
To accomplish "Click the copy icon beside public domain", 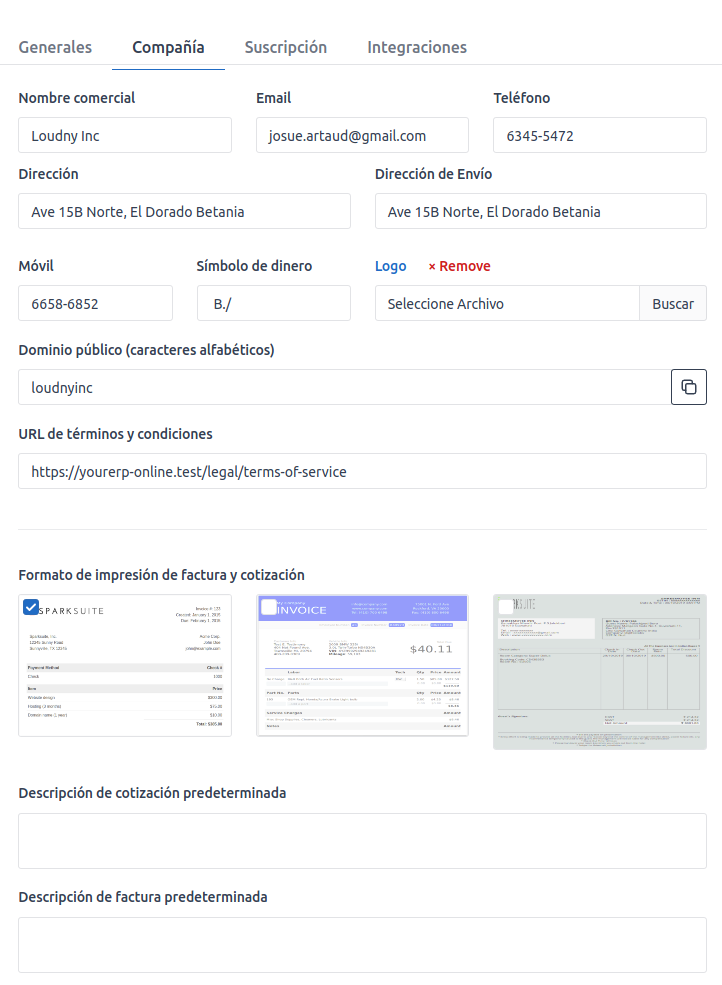I will (688, 387).
